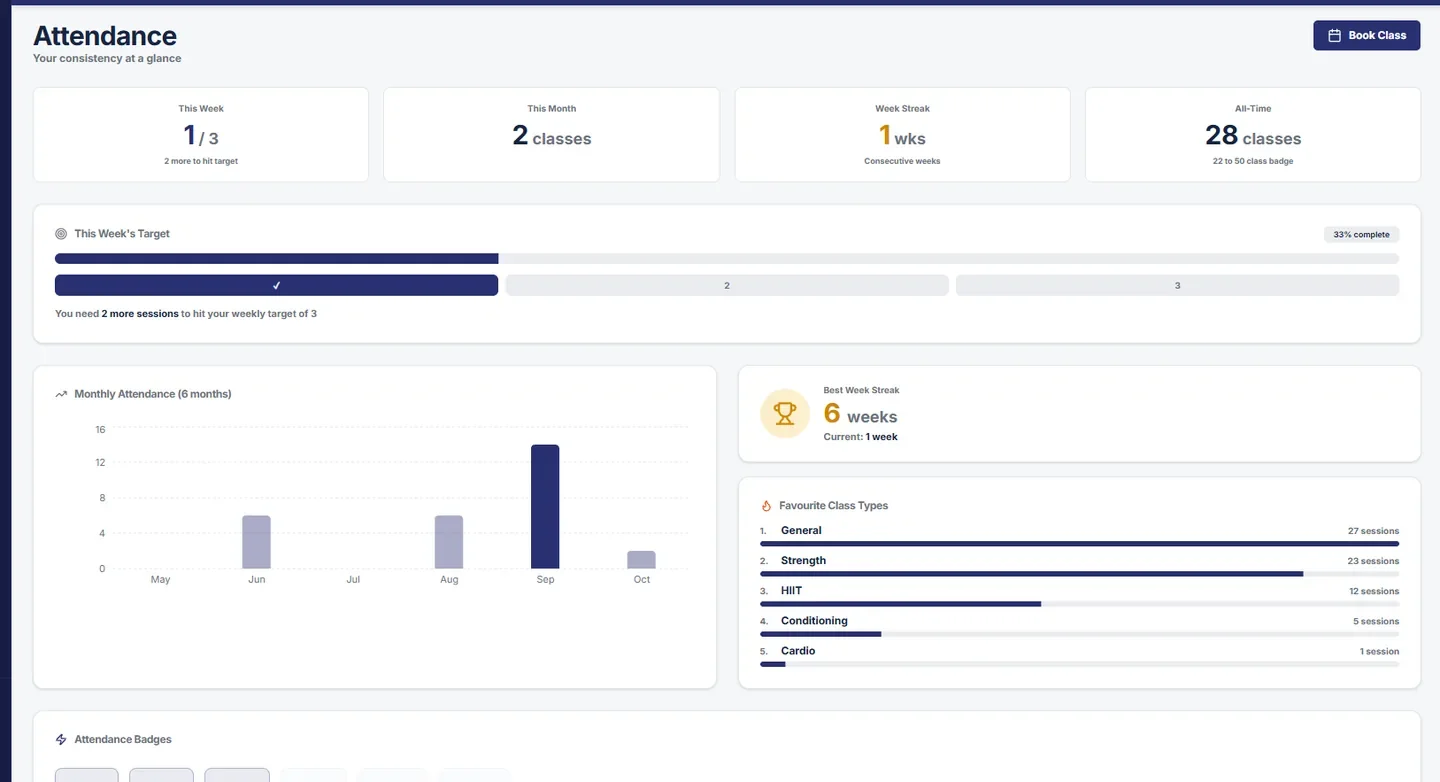1440x782 pixels.
Task: Click the This Week's Target heading
Action: (122, 233)
